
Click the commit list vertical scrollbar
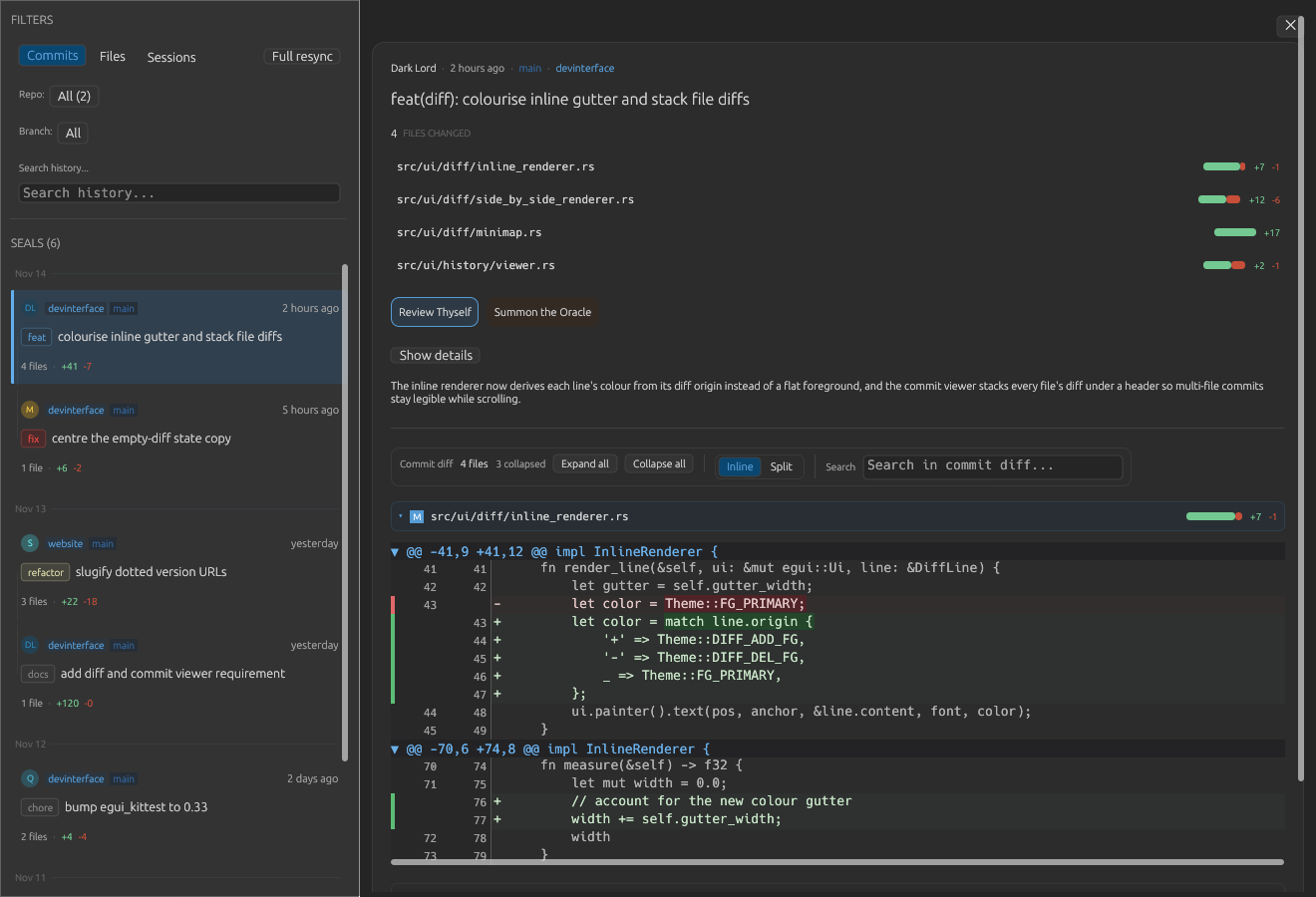345,512
